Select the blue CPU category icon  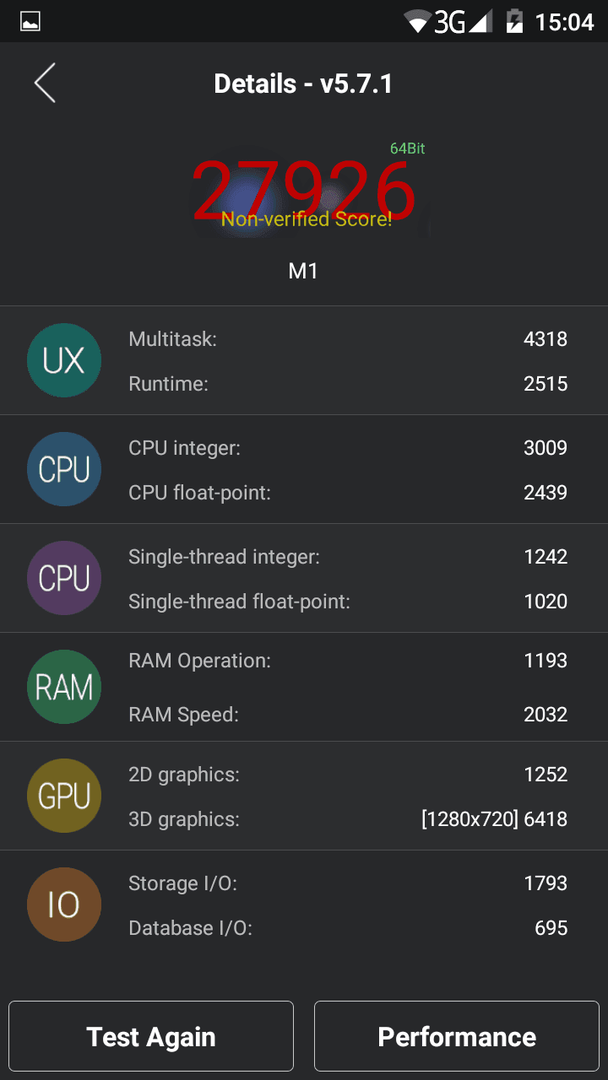click(64, 469)
